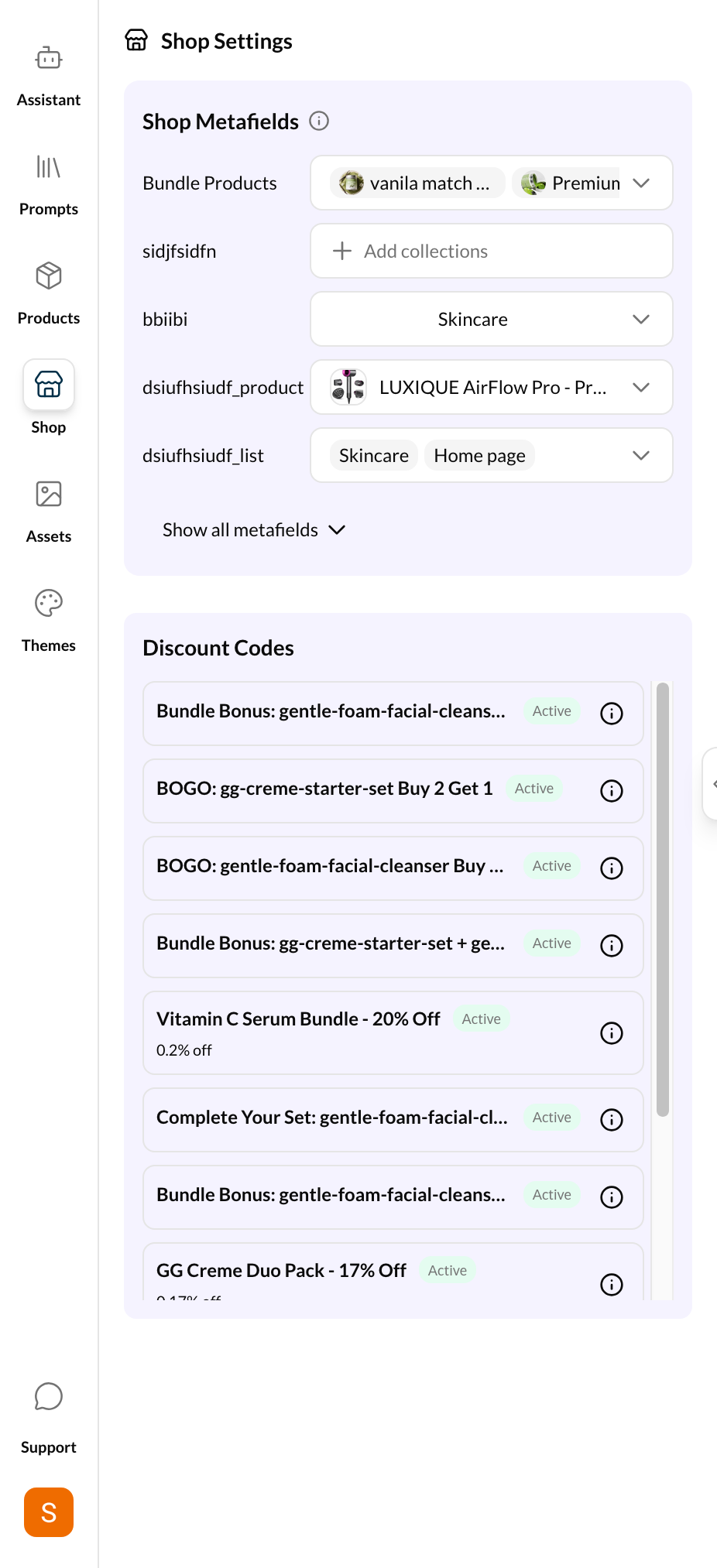This screenshot has height=1568, width=717.
Task: Open info for BOGO gg-creme-starter-set discount
Action: [x=612, y=791]
